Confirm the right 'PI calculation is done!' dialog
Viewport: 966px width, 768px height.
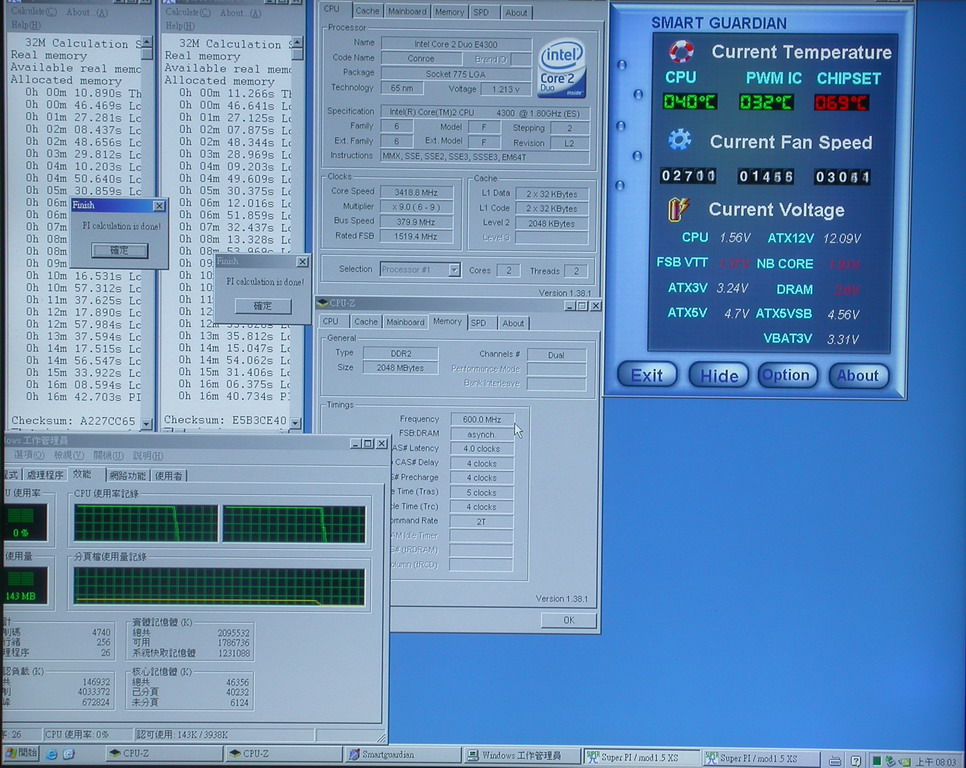tap(263, 306)
